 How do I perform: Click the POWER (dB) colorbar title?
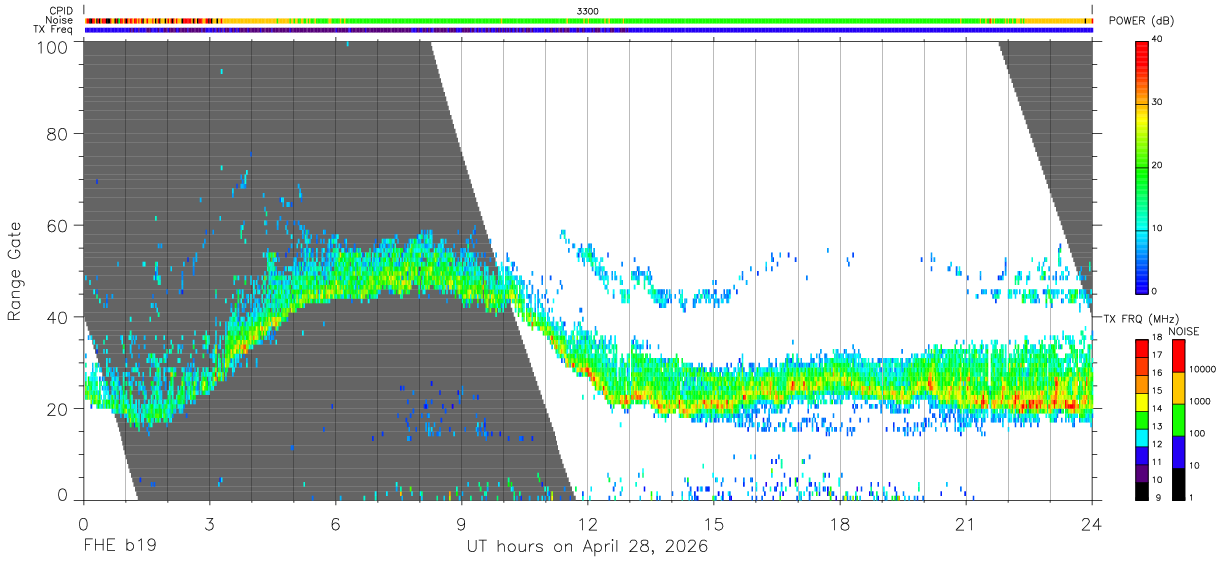pyautogui.click(x=1142, y=21)
